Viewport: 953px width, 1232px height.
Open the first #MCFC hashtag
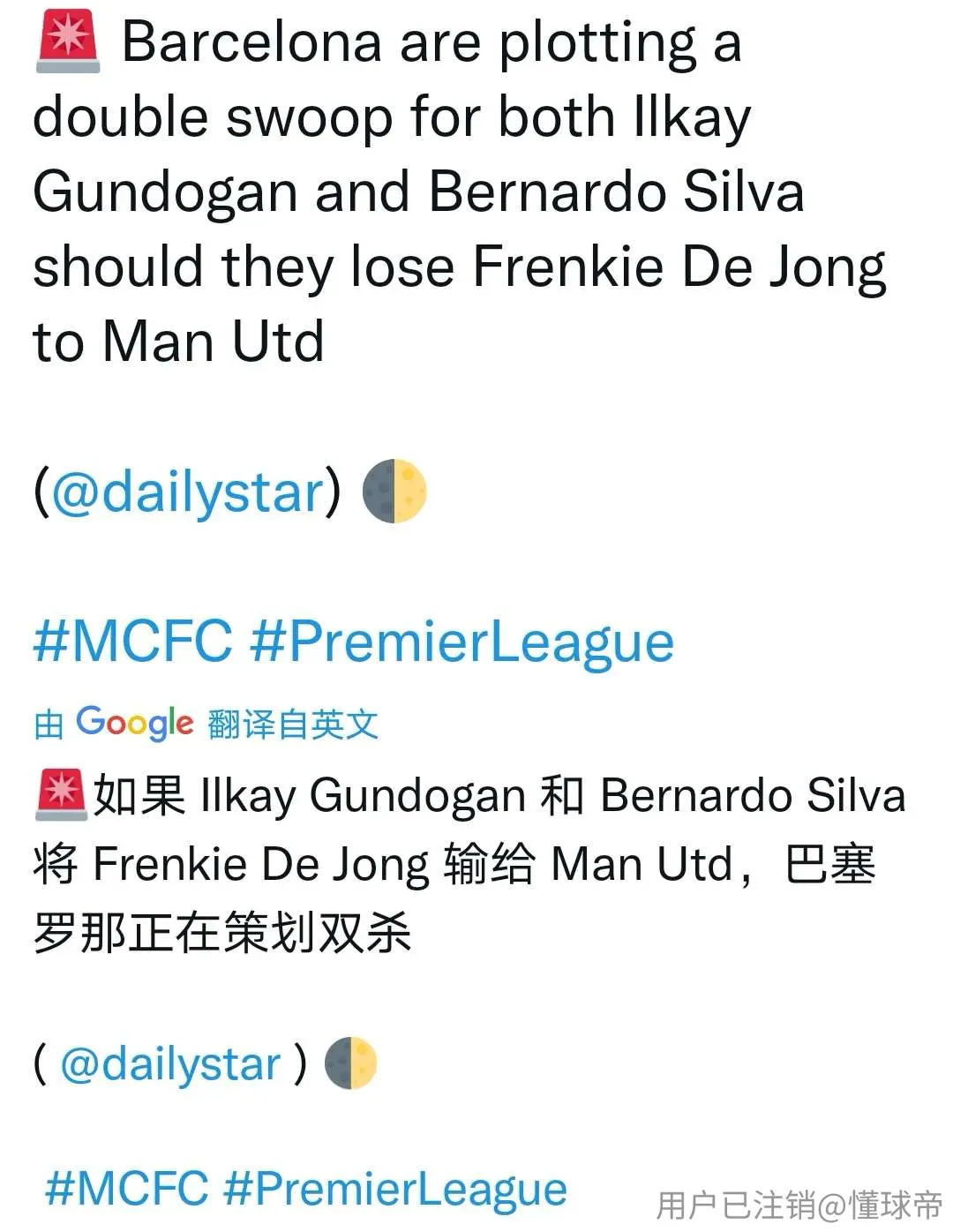tap(132, 641)
